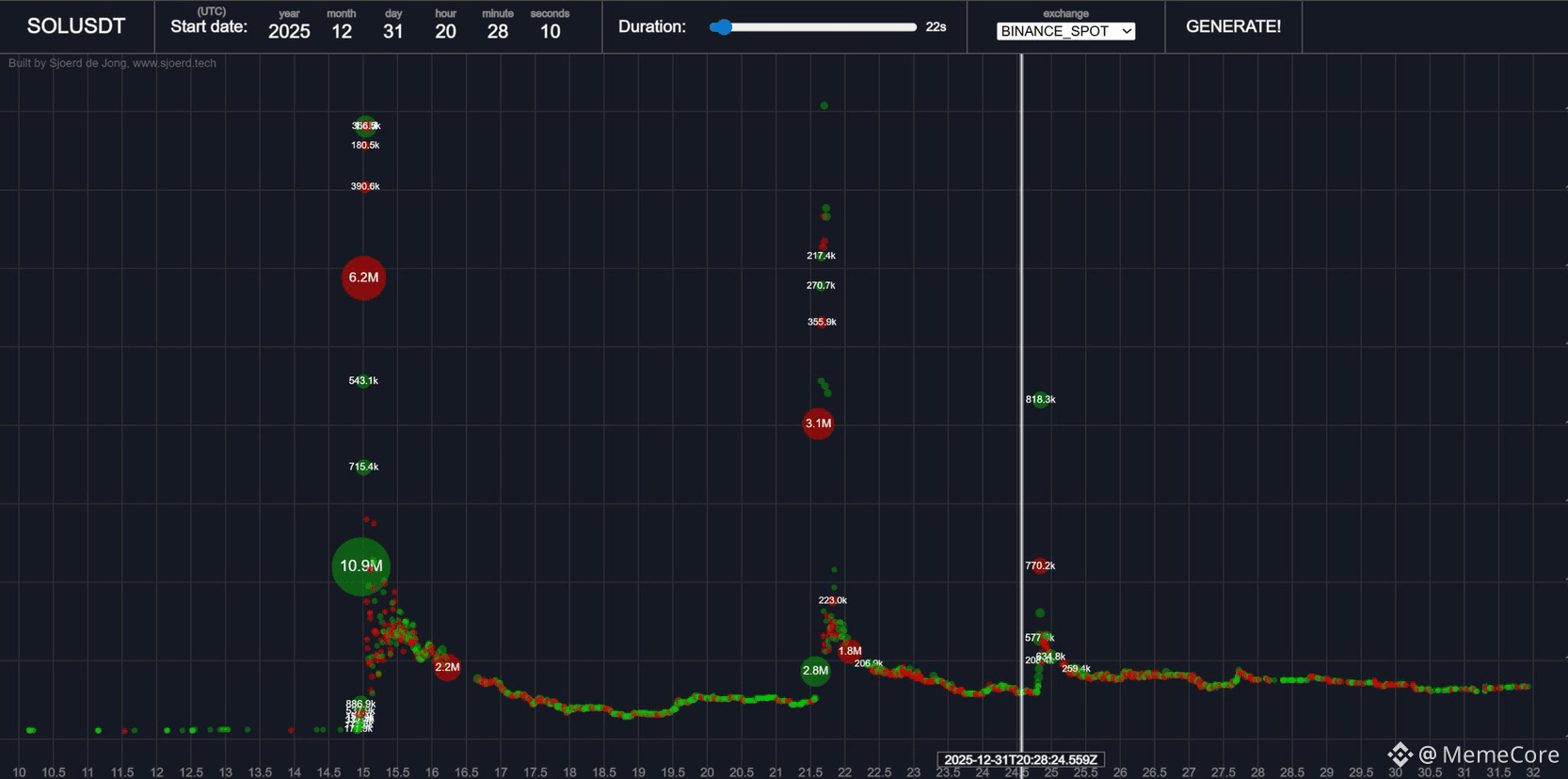Click the SOLUSDT symbol field

pyautogui.click(x=76, y=26)
